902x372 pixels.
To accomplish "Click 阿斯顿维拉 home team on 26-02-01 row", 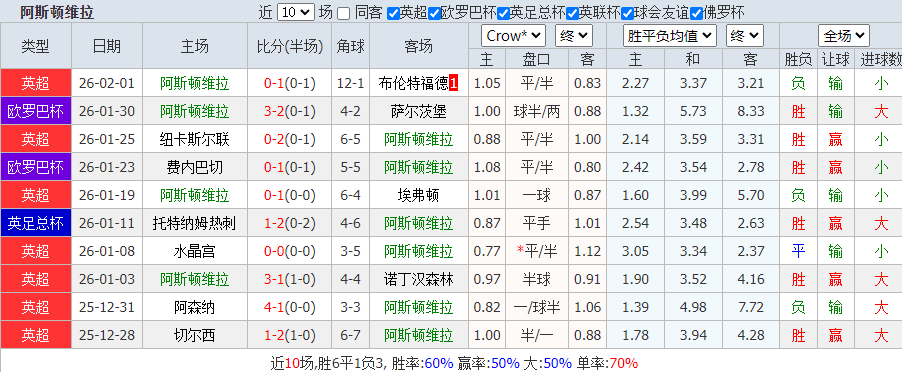I will click(194, 84).
